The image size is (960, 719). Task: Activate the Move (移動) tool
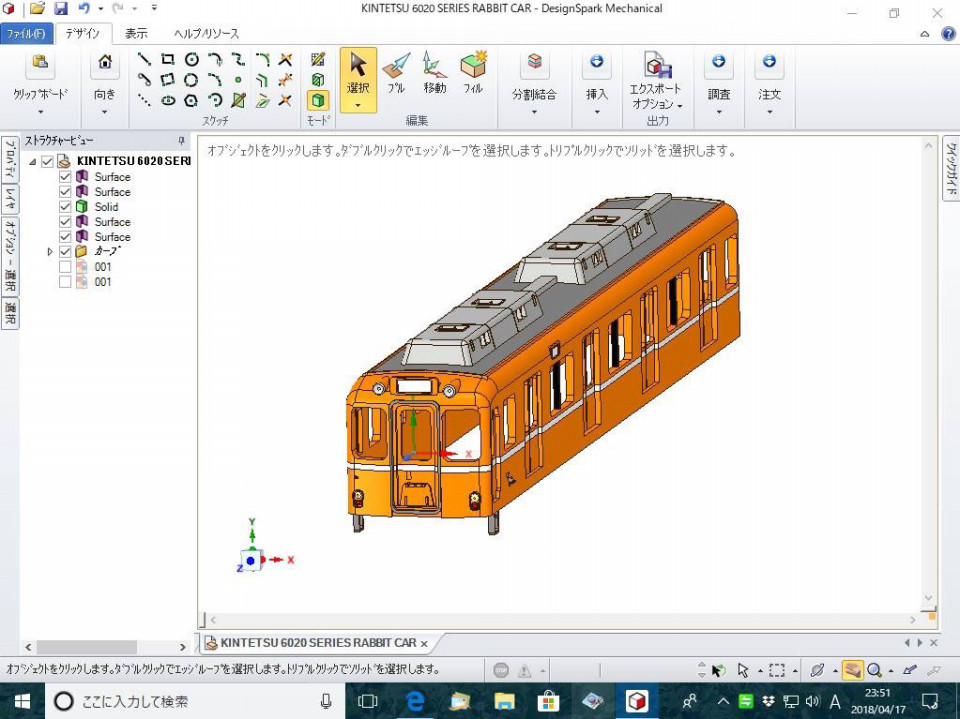pos(435,73)
